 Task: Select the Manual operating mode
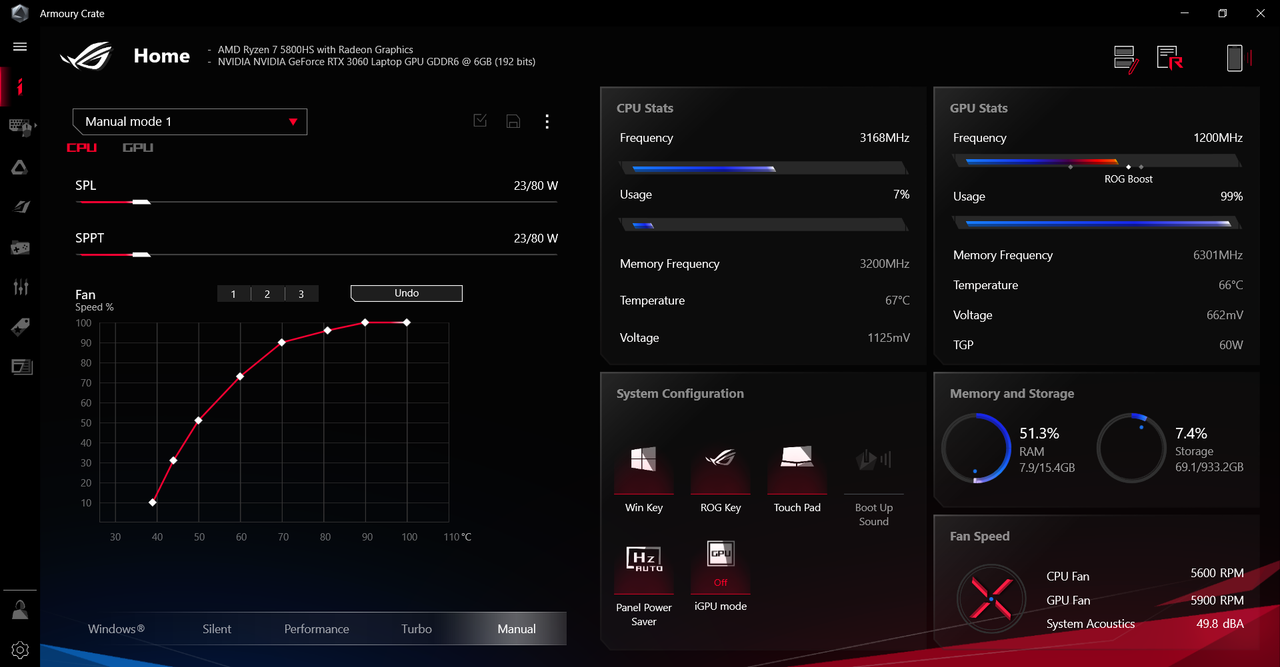pos(517,629)
